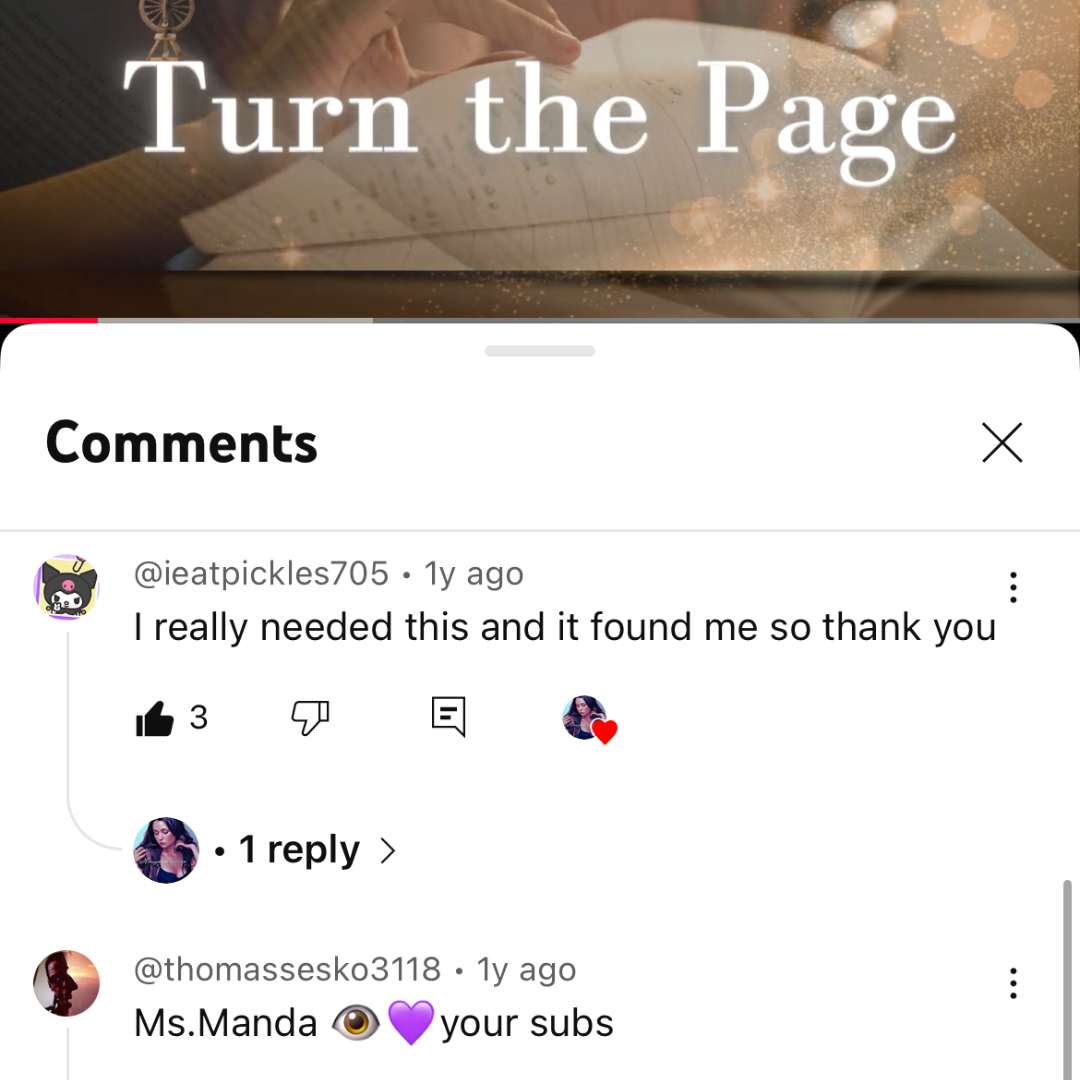Open thomassesko3118 profile avatar

point(67,983)
